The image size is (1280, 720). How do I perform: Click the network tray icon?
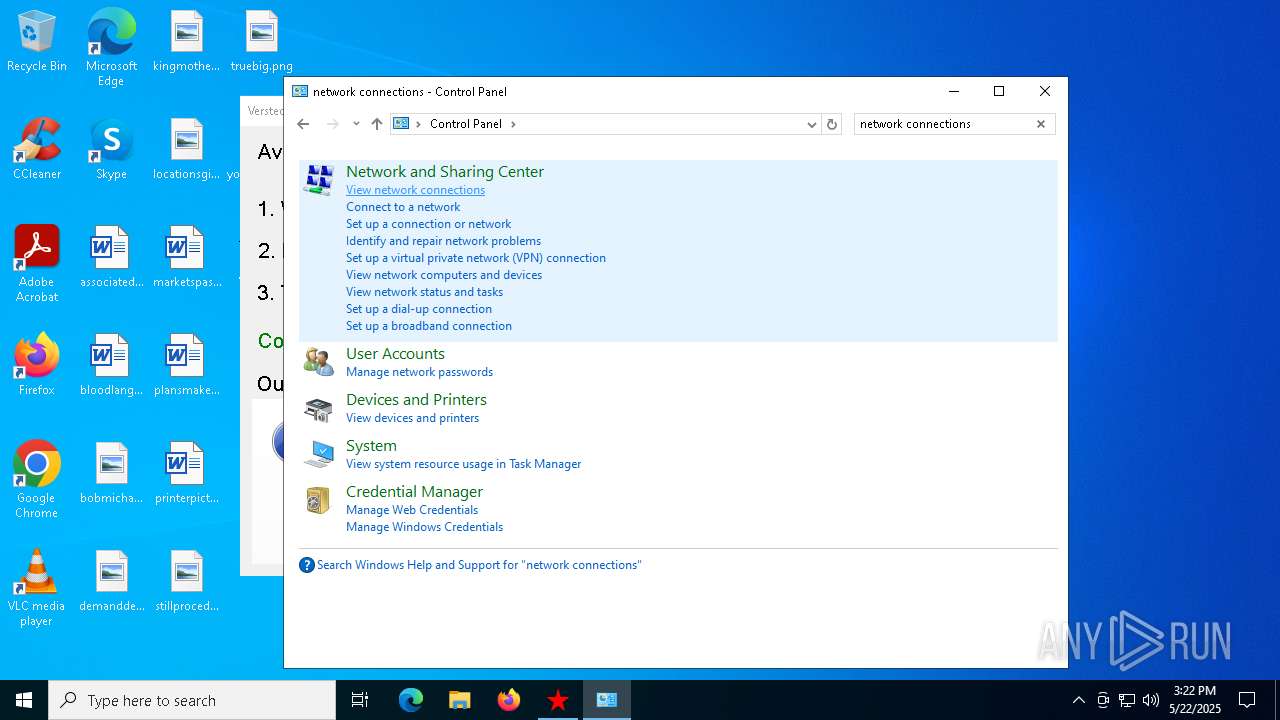coord(1127,700)
